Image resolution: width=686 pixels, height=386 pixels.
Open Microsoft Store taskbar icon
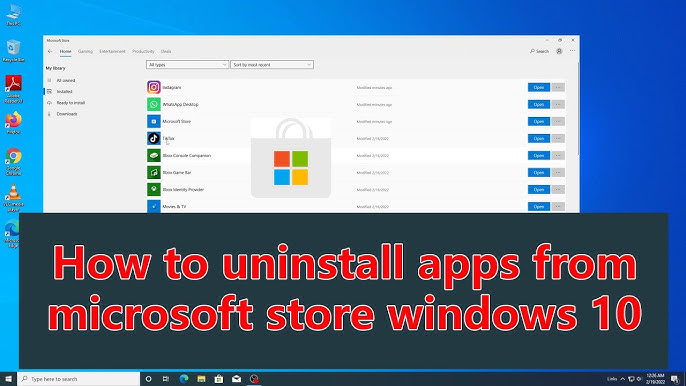click(x=219, y=379)
